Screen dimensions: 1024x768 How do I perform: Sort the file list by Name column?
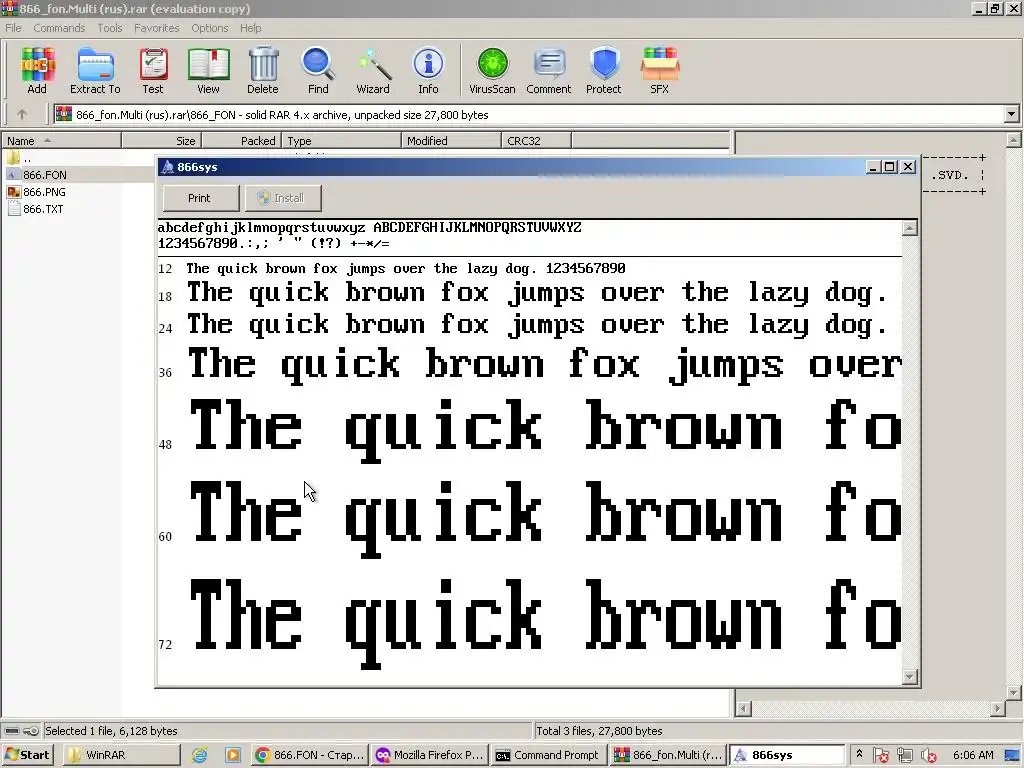(x=61, y=140)
